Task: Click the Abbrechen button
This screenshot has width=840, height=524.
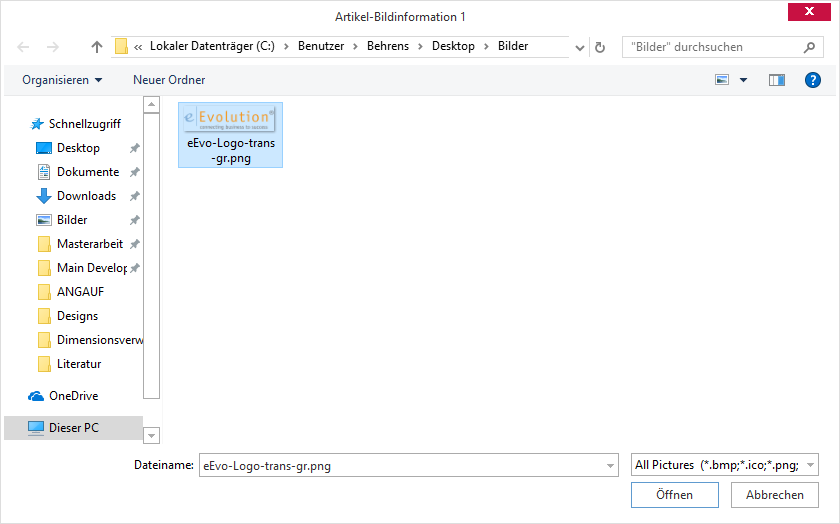Action: [775, 495]
